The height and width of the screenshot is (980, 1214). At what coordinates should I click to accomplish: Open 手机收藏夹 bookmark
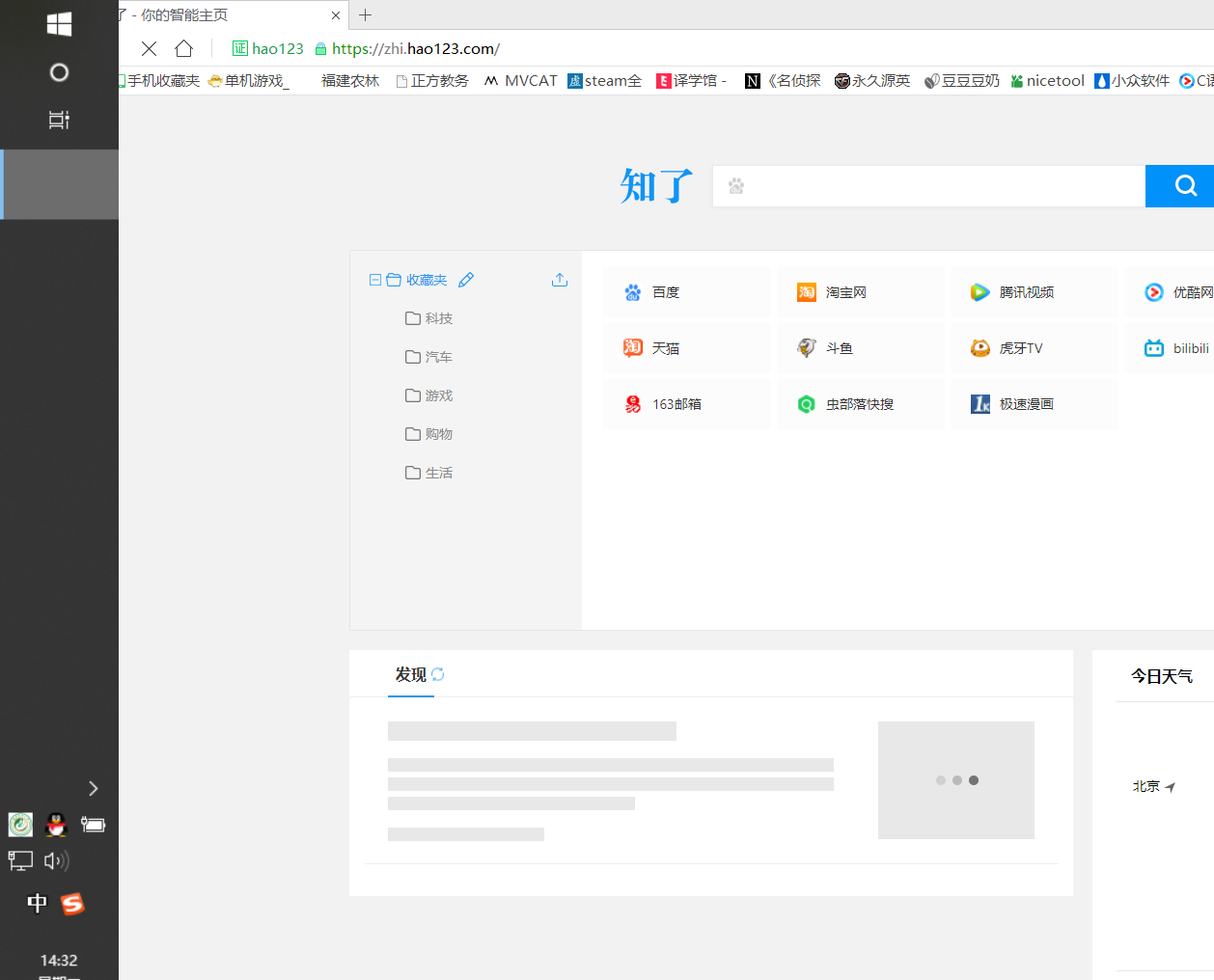(x=159, y=81)
